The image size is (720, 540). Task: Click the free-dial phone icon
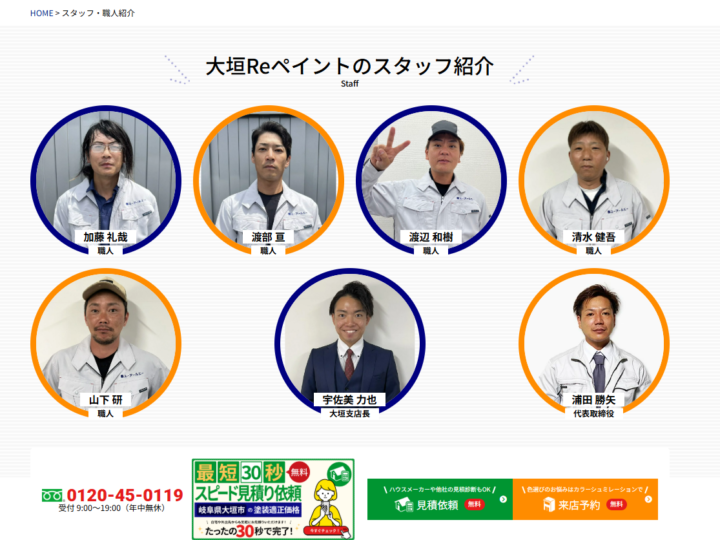coord(52,495)
